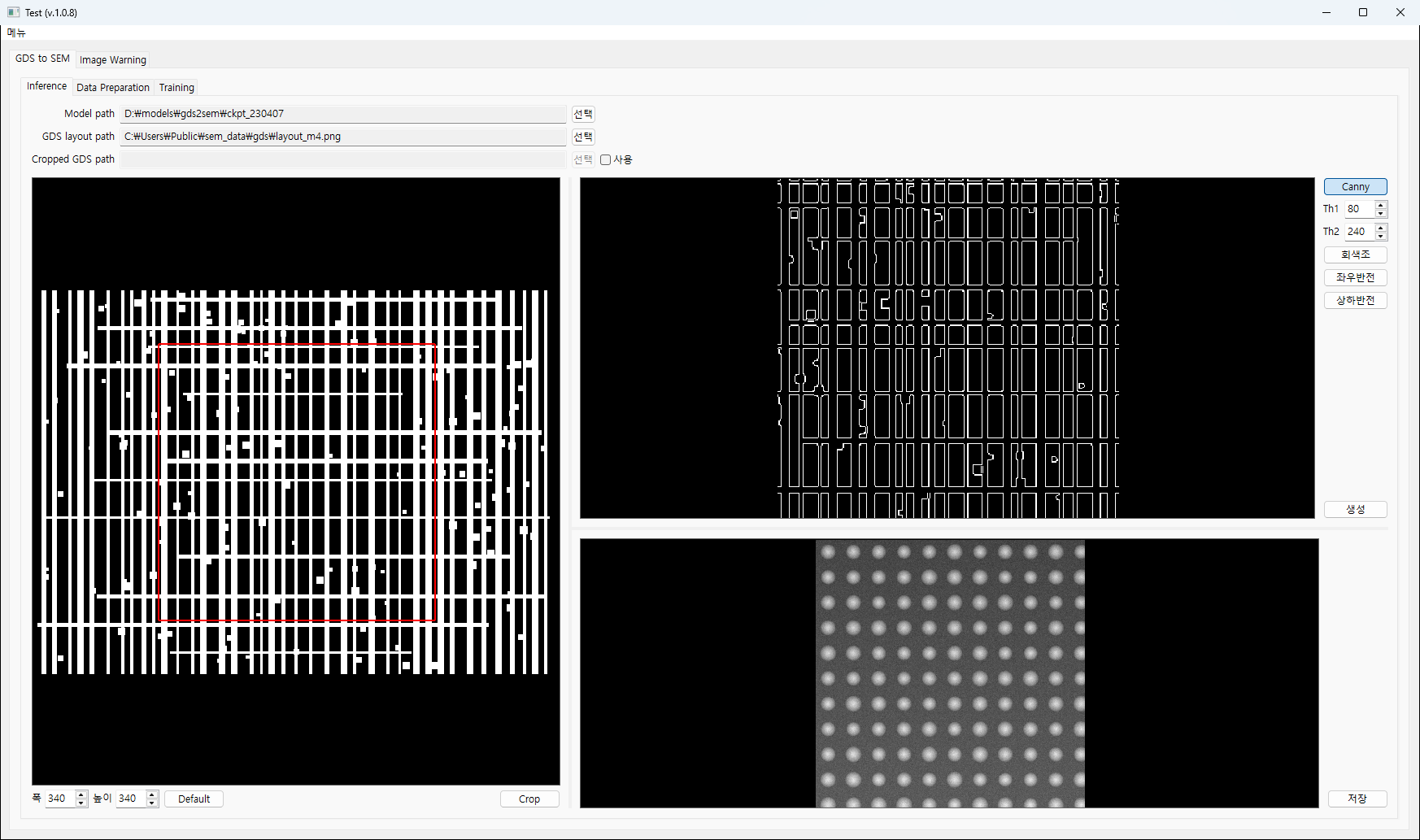Click the 폭 width value field
Viewport: 1420px width, 840px height.
tap(59, 799)
